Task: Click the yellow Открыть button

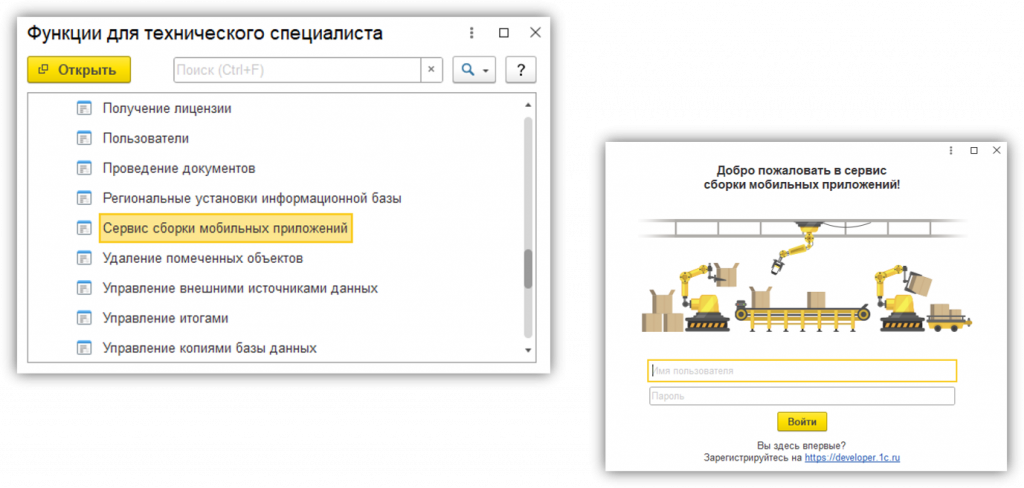Action: point(79,70)
